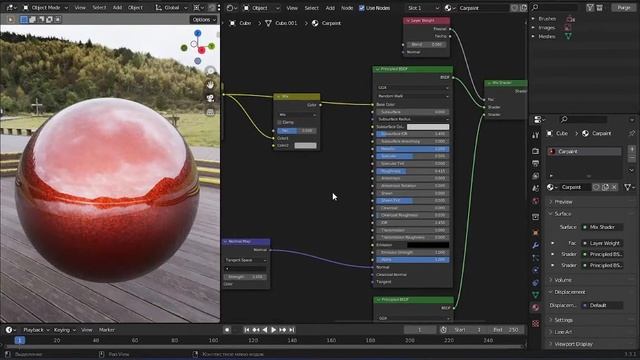Open the Slot 1 material slot dropdown
The width and height of the screenshot is (640, 360).
pyautogui.click(x=423, y=8)
